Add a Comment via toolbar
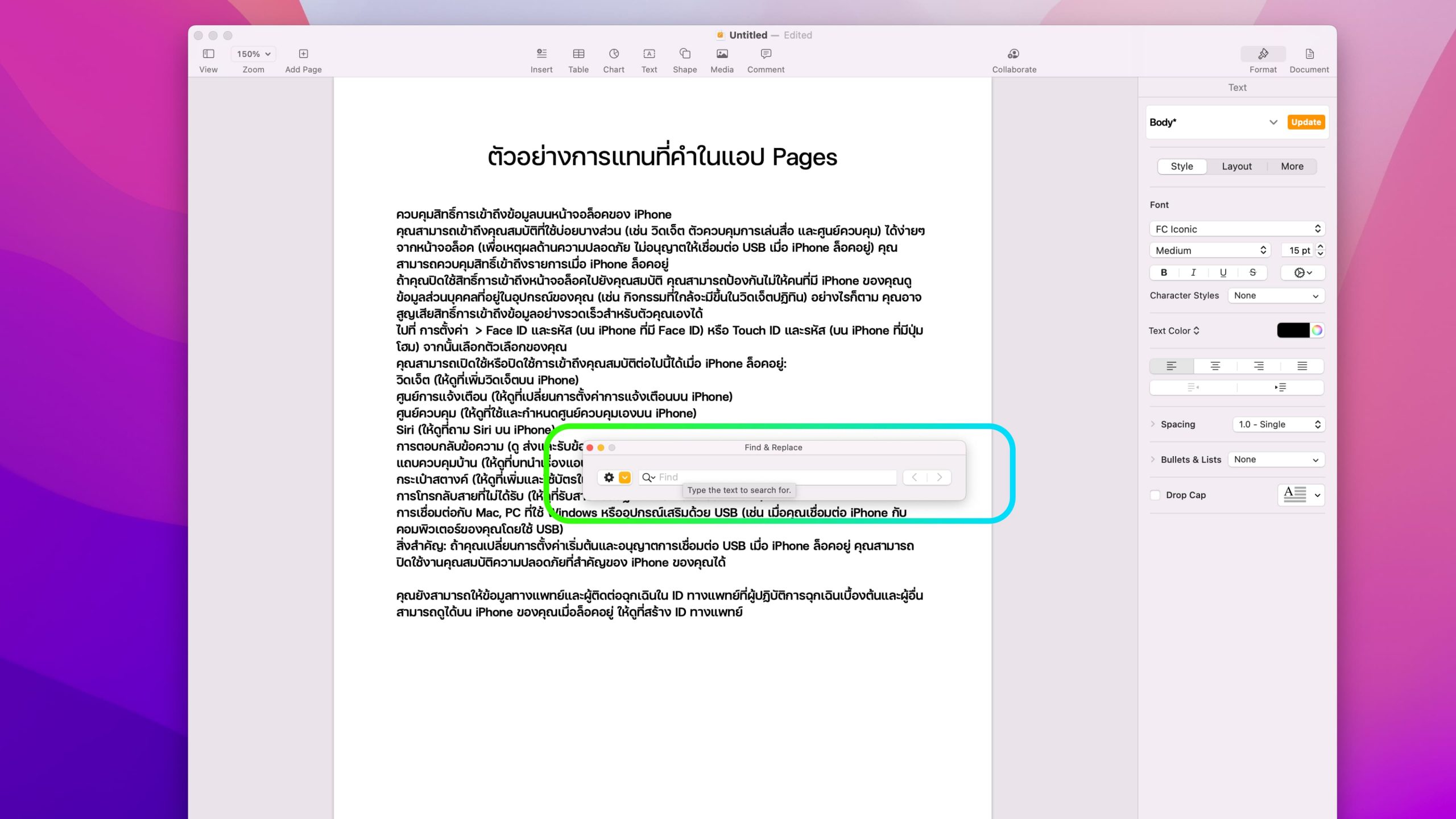 (765, 54)
